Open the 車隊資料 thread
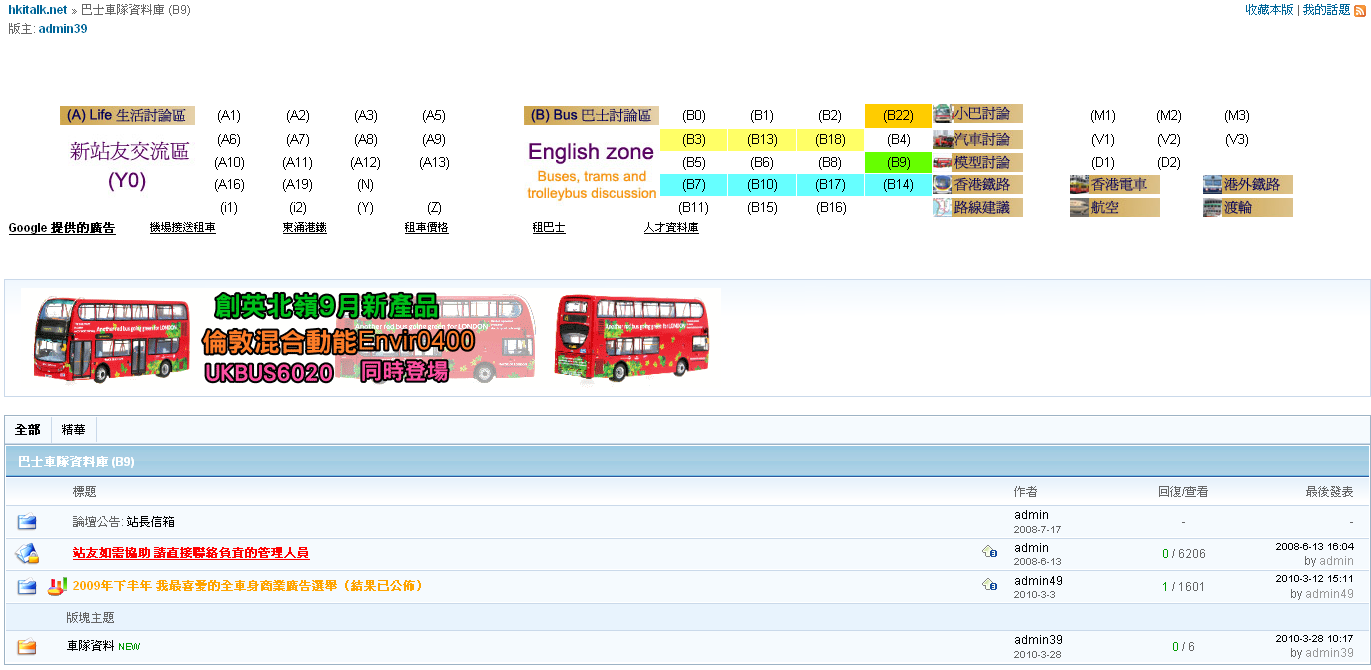 (91, 646)
